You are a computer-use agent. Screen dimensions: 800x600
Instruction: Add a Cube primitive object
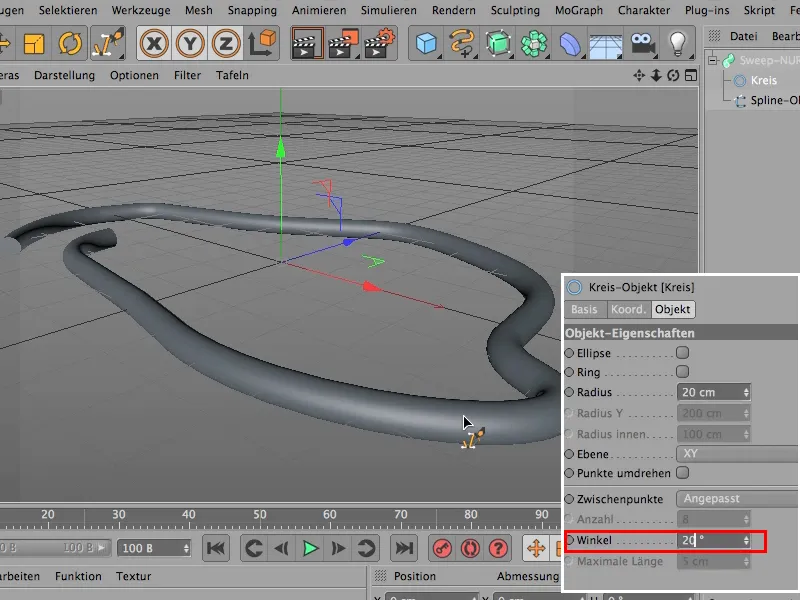coord(426,43)
